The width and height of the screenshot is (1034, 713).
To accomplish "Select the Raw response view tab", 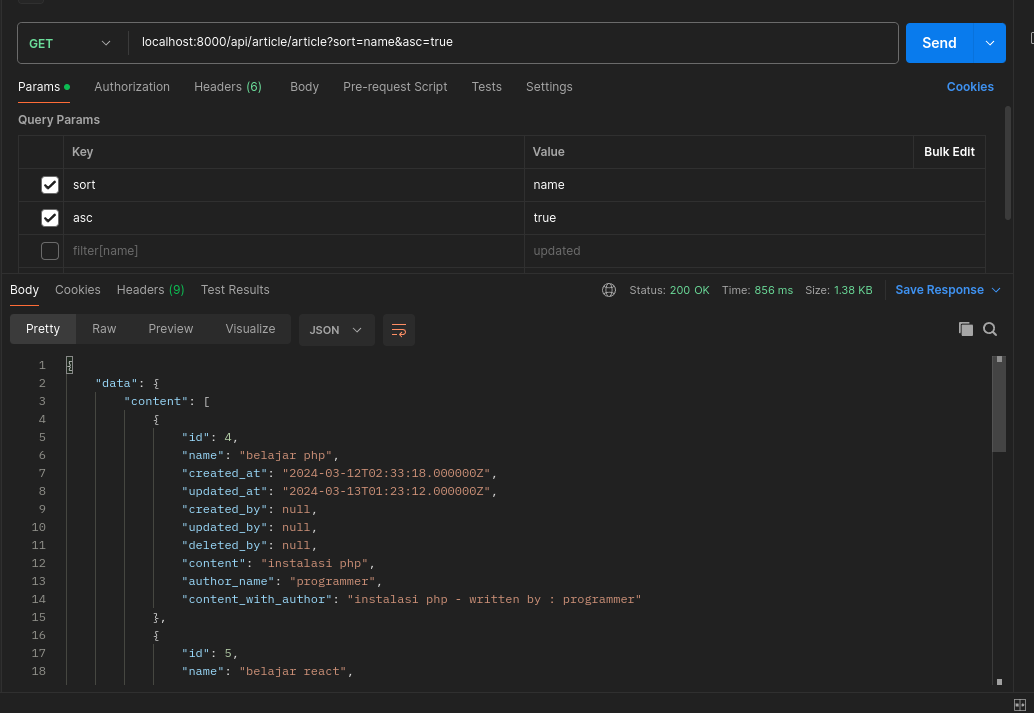I will click(104, 329).
